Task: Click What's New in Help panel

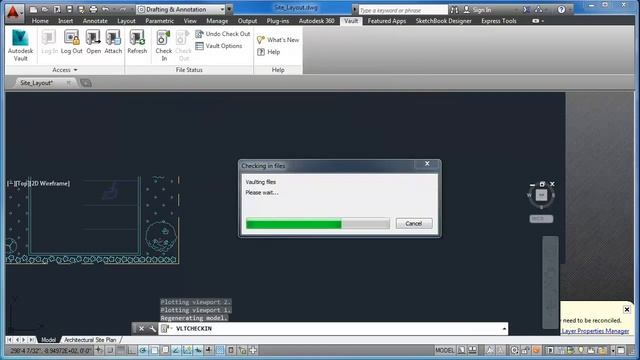Action: (278, 40)
